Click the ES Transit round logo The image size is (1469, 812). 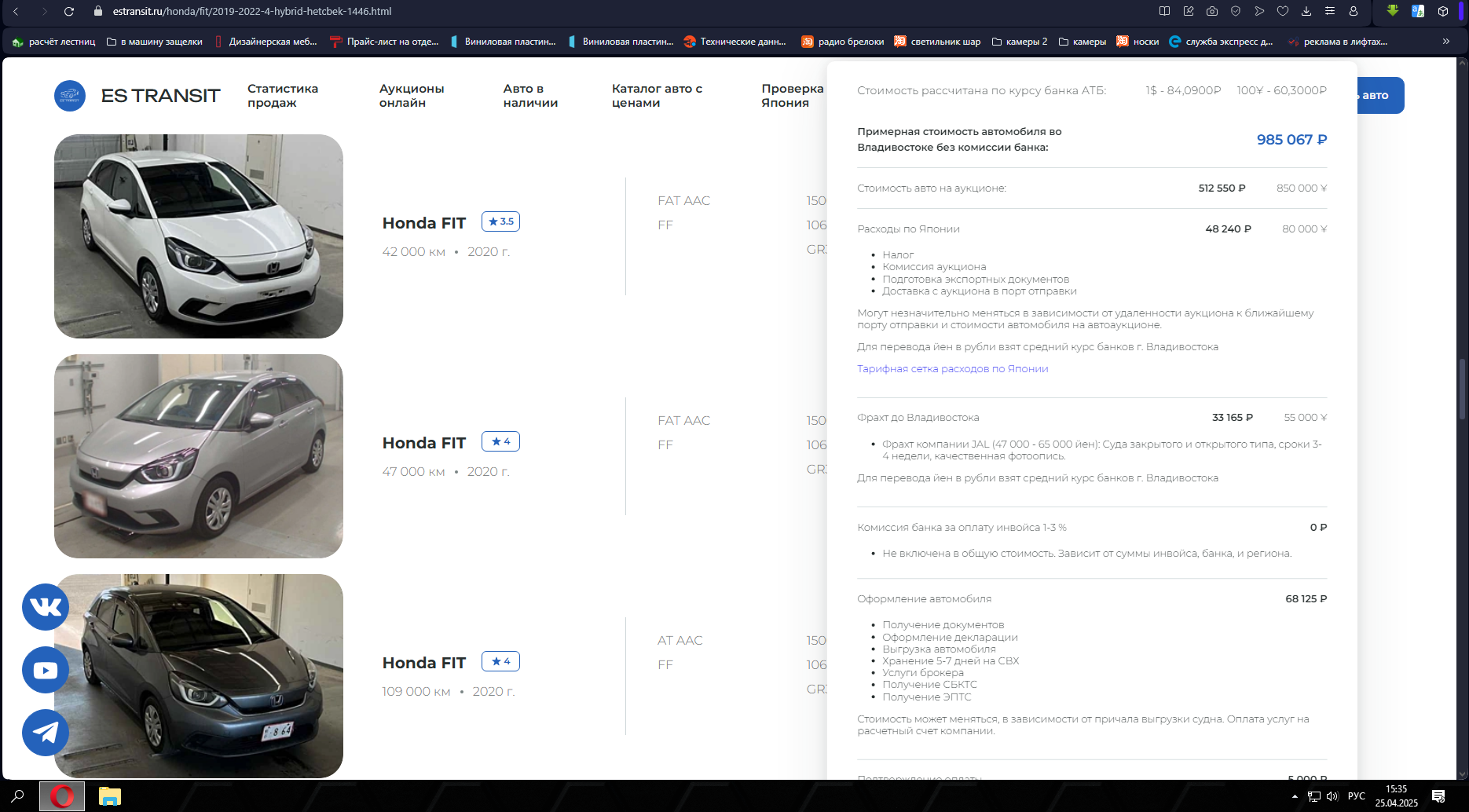pyautogui.click(x=70, y=96)
